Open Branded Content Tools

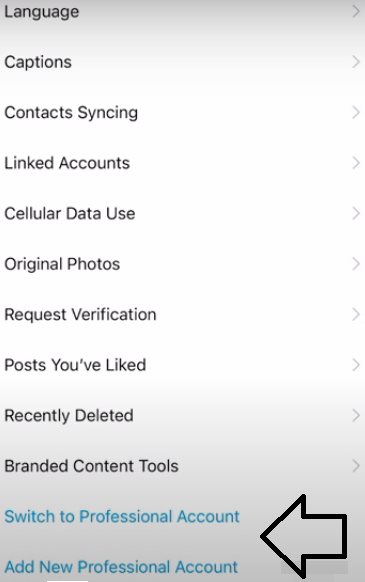(182, 466)
